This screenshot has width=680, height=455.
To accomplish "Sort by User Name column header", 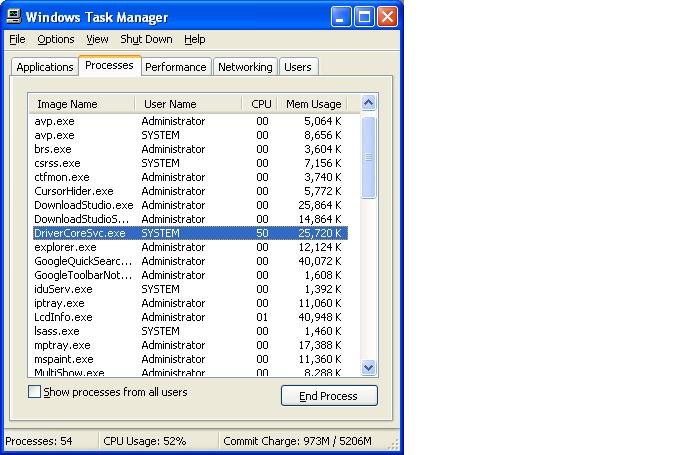I will click(x=188, y=104).
